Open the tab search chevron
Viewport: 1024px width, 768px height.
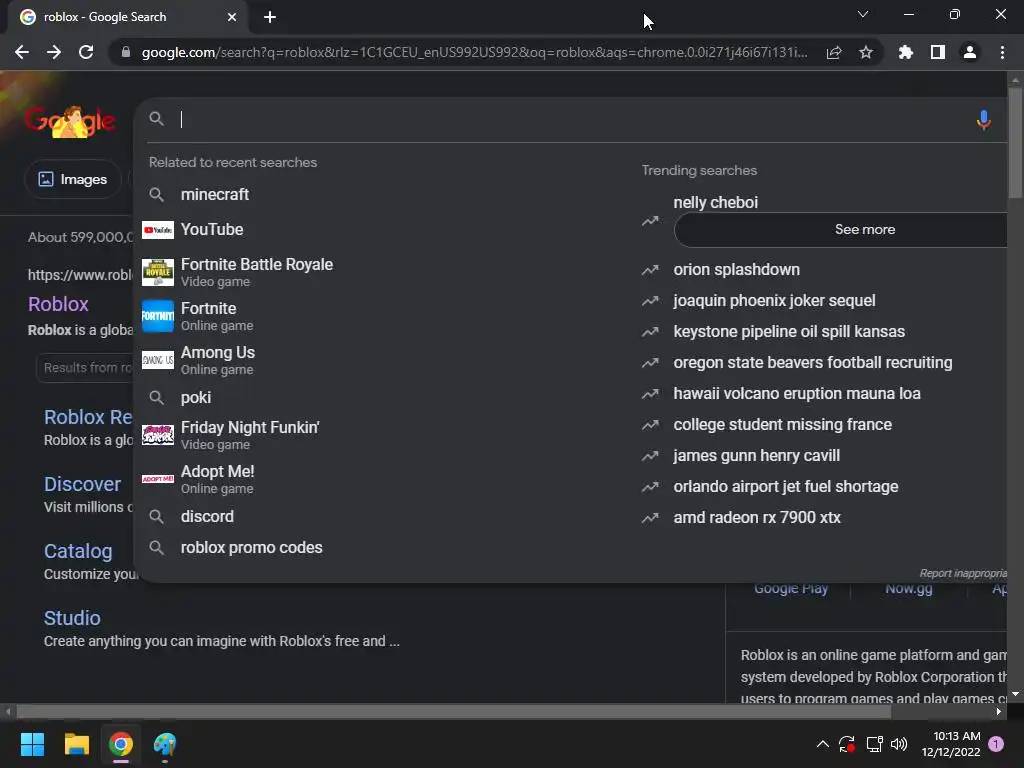(863, 14)
